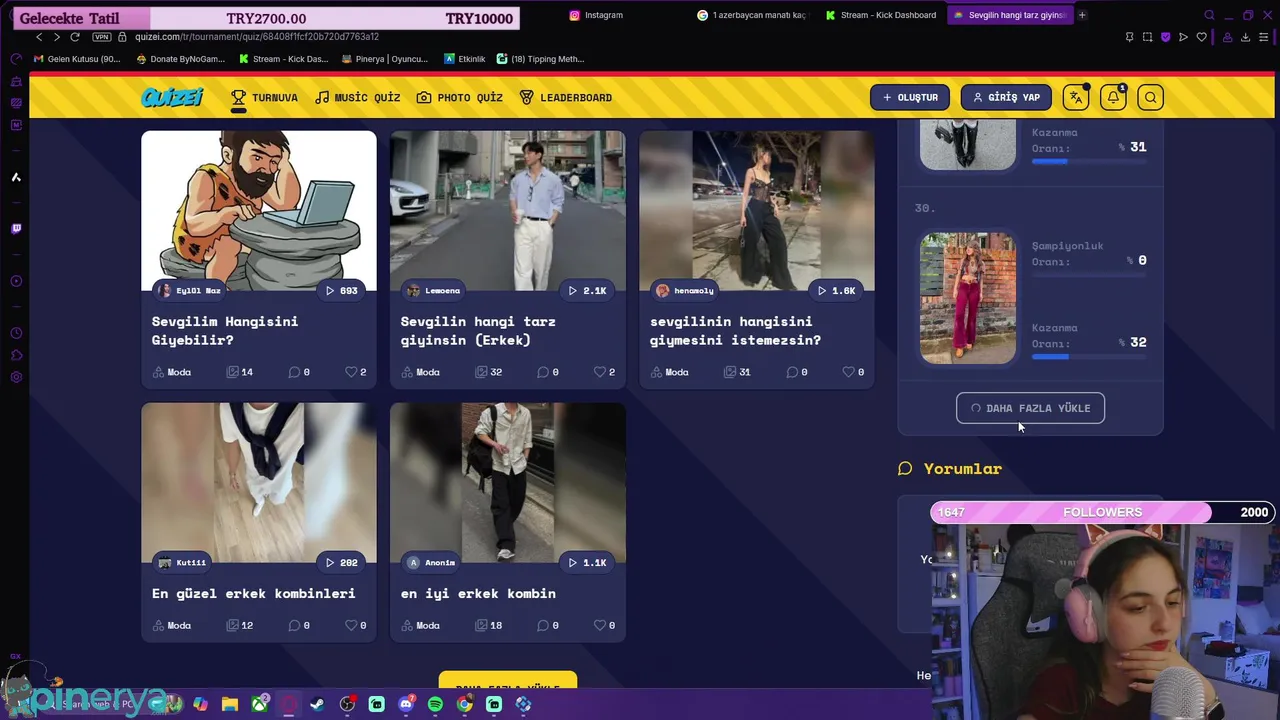This screenshot has height=720, width=1280.
Task: Go to the Leaderboard menu item
Action: pos(566,97)
